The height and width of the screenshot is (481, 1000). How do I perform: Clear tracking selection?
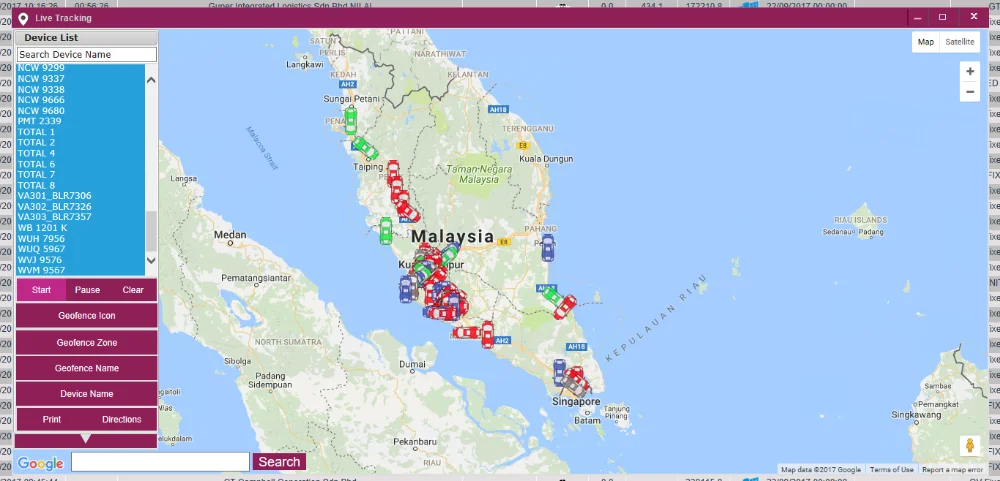133,290
